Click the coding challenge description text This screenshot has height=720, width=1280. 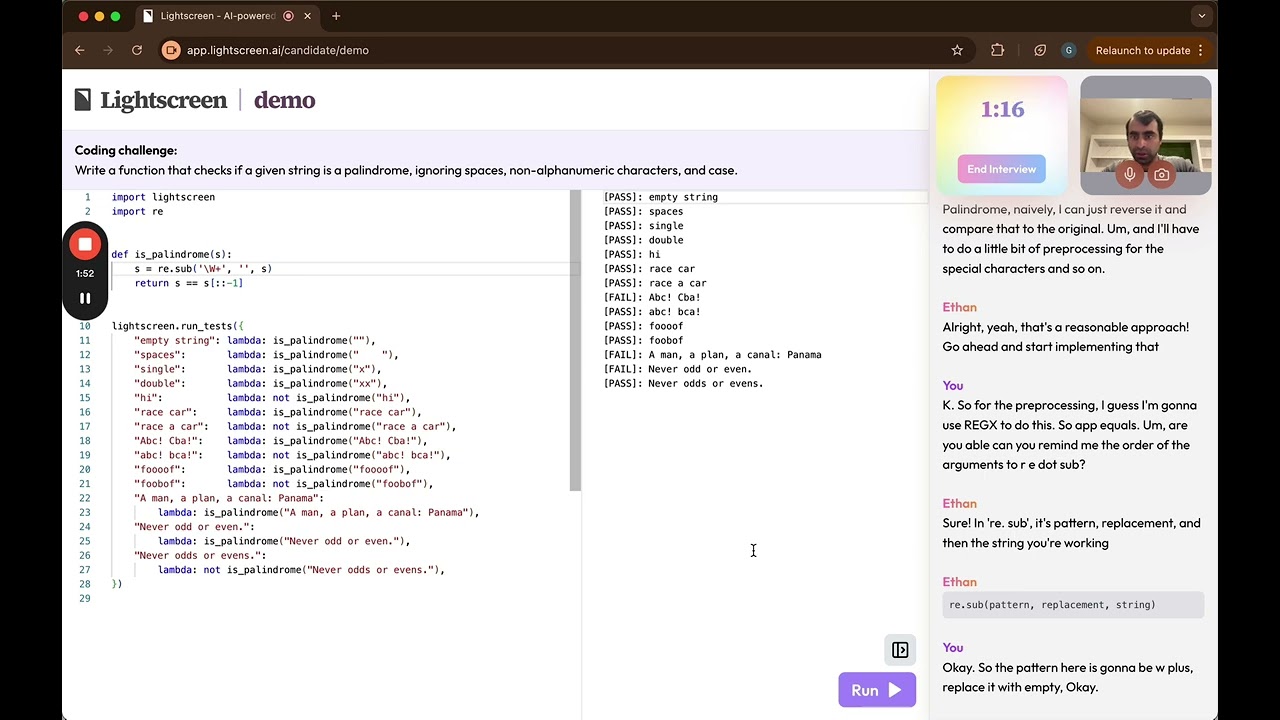point(406,170)
